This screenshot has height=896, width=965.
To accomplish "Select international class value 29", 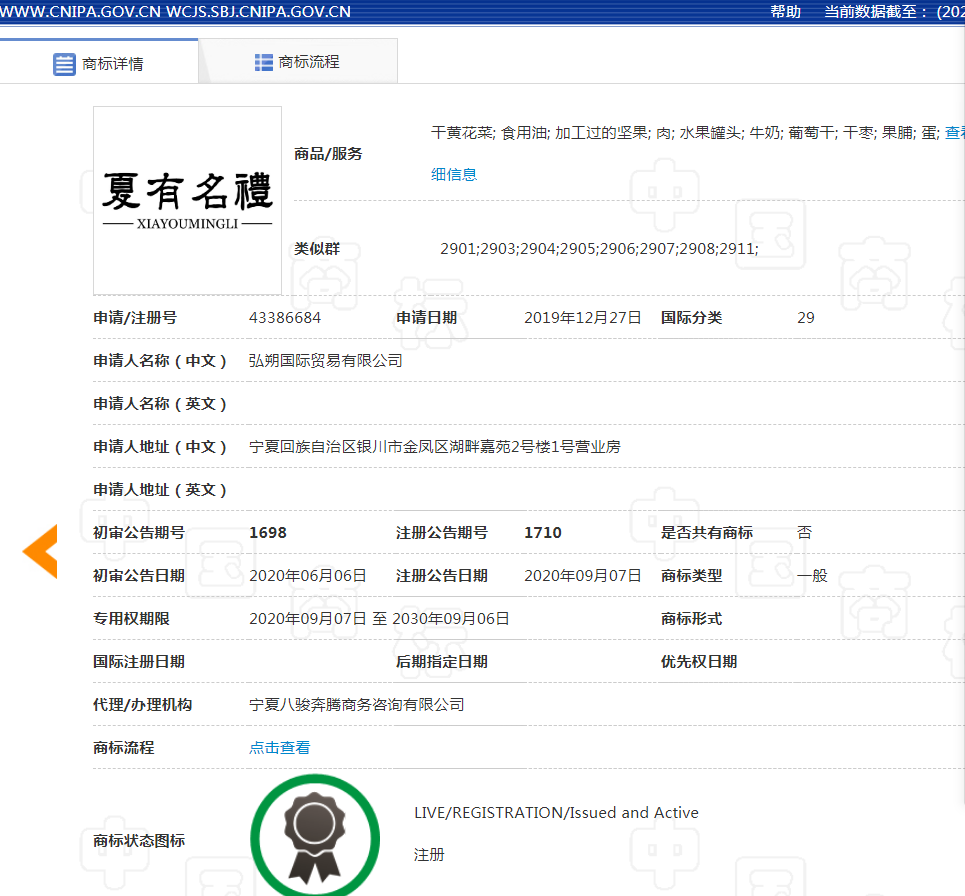I will click(x=806, y=318).
